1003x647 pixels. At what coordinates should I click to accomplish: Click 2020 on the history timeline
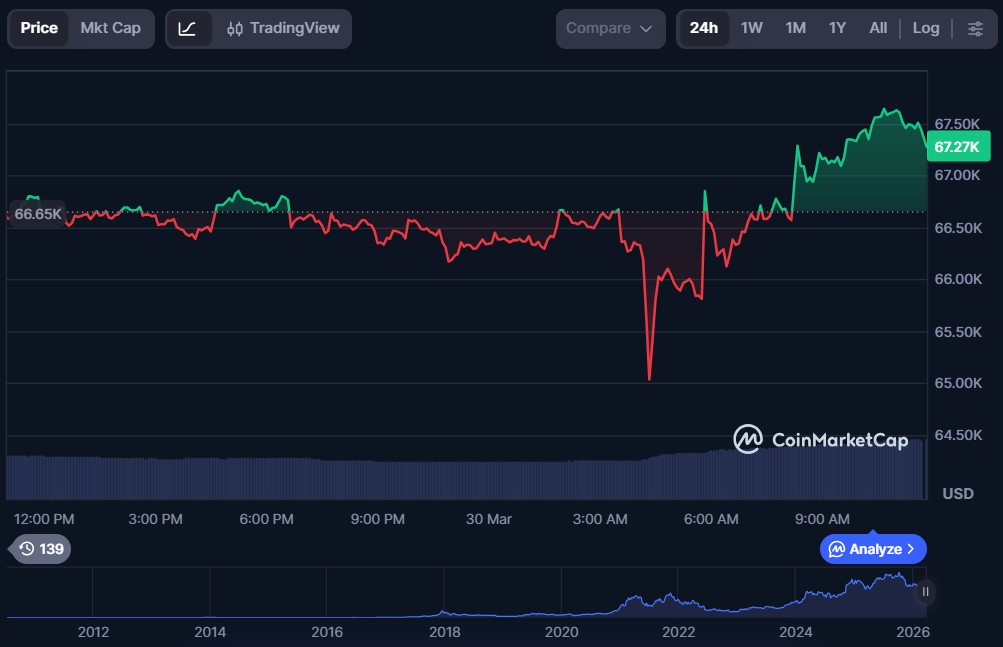561,632
